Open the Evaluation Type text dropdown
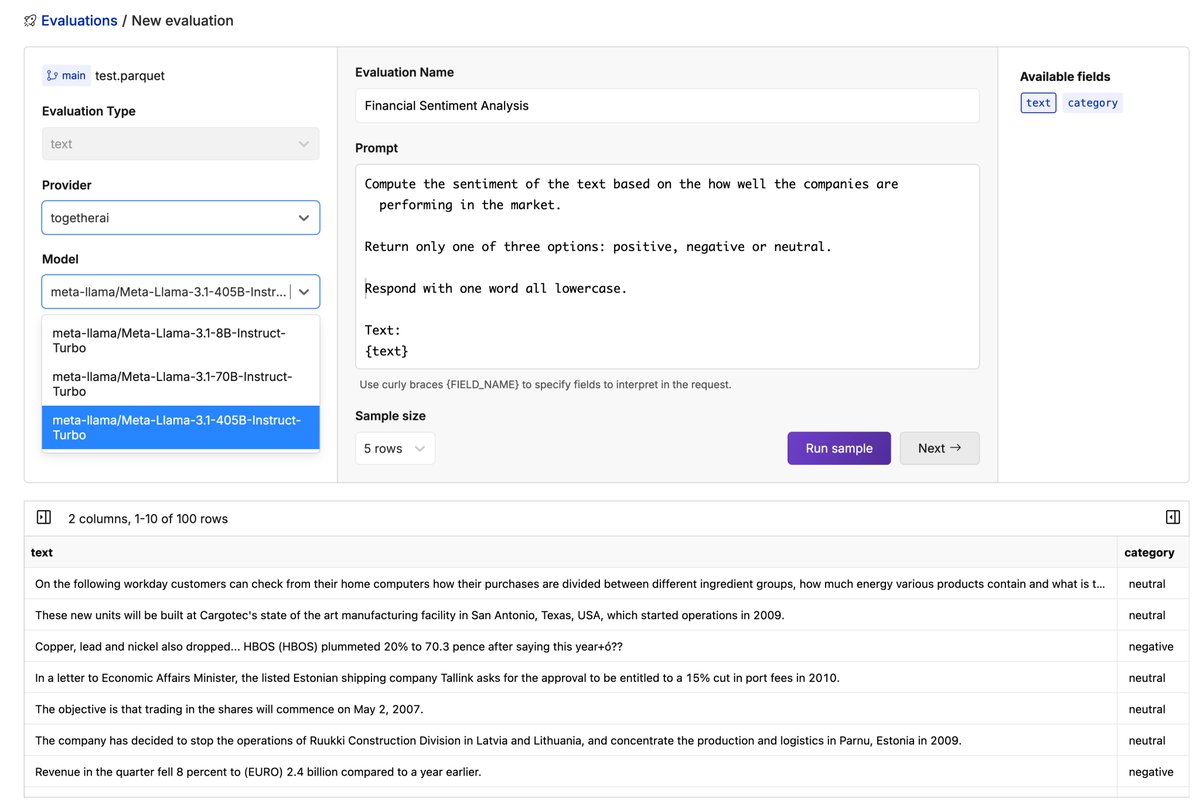Viewport: 1200px width, 802px height. [x=181, y=144]
